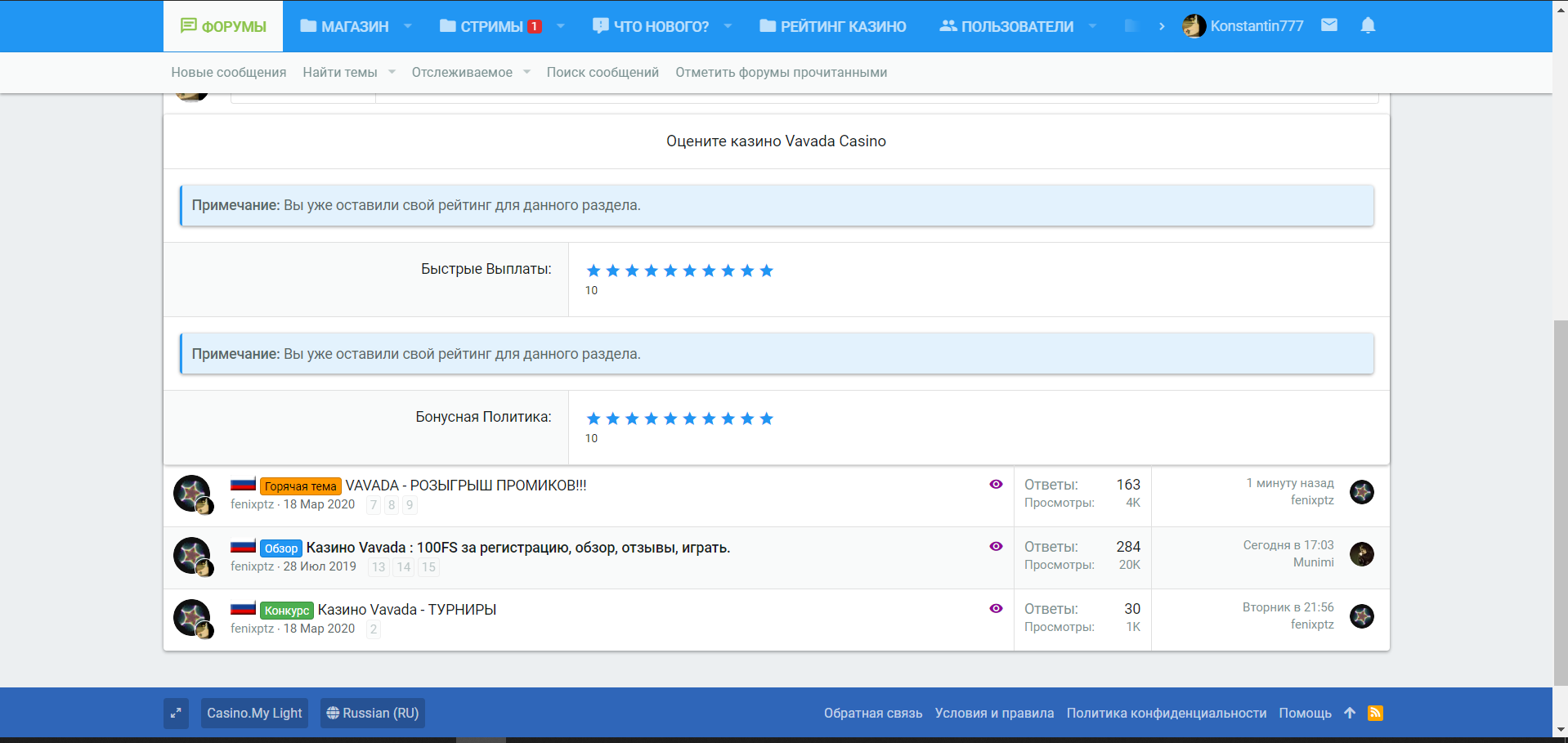Click Вторник в 21:56 timestamp link

pos(1288,607)
